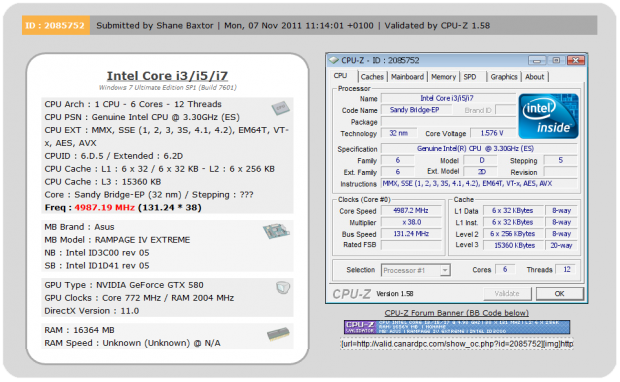The height and width of the screenshot is (382, 620).
Task: Click the CPU-Z title bar app icon
Action: click(x=334, y=60)
